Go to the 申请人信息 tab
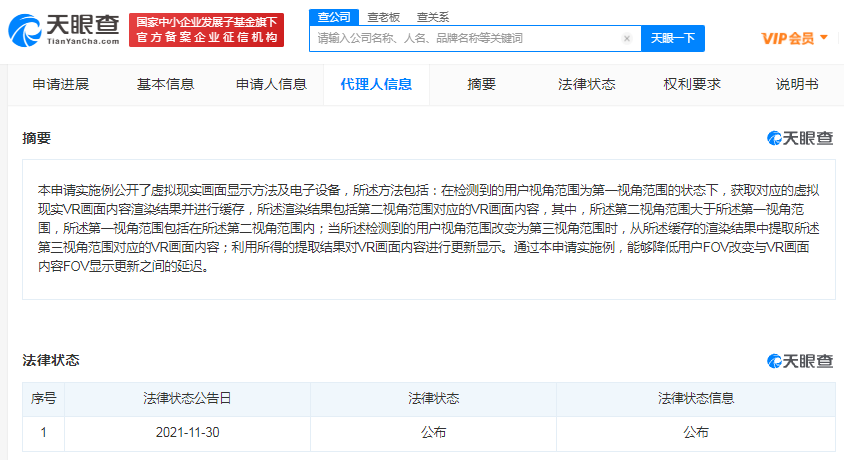The width and height of the screenshot is (844, 460). click(271, 84)
